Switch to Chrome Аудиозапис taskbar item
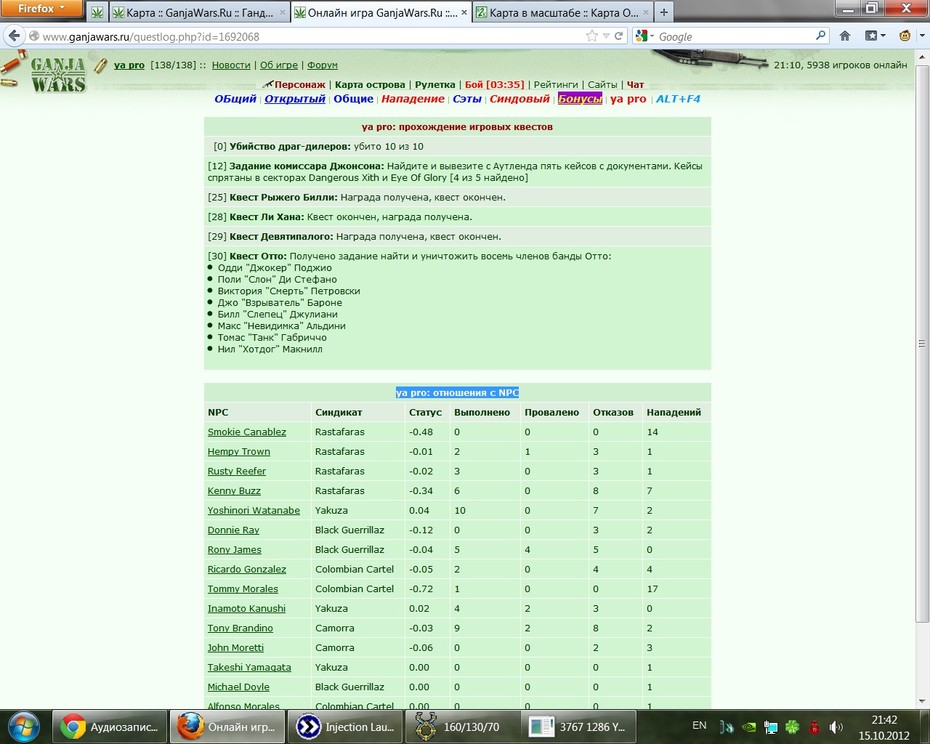The image size is (930, 744). [110, 727]
